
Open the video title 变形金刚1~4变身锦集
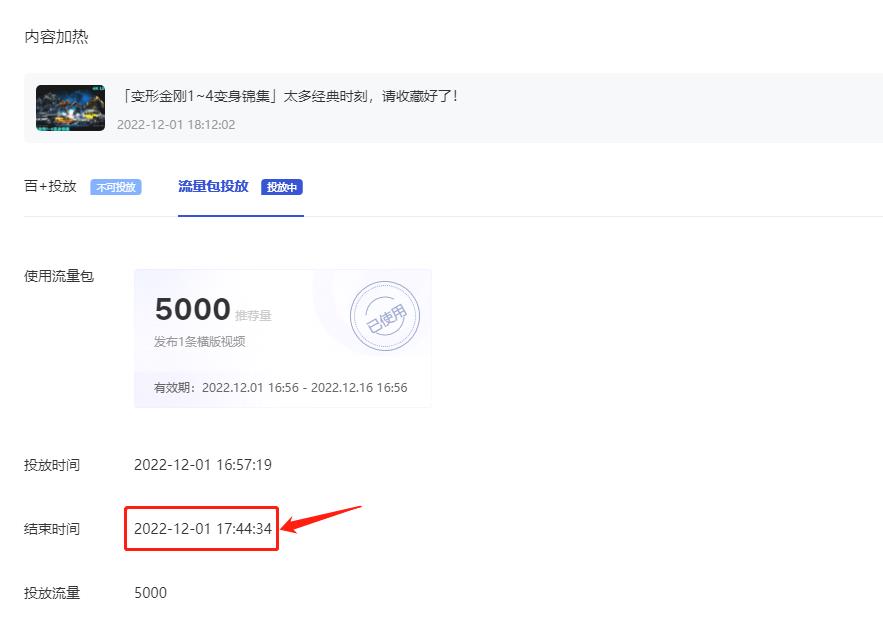(288, 97)
